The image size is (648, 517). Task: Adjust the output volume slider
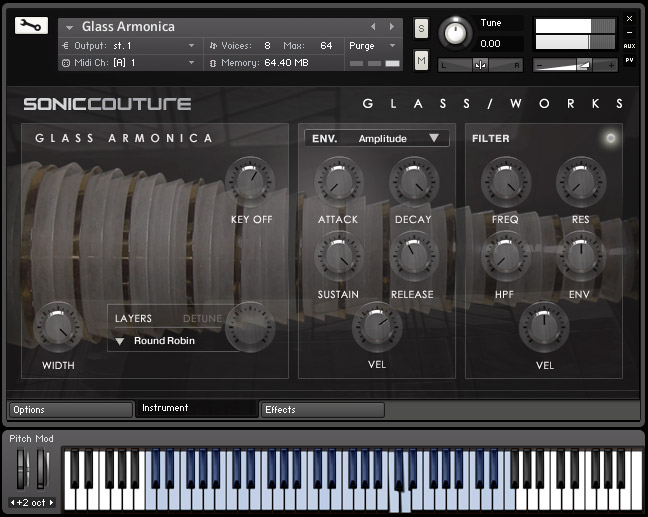tap(575, 65)
